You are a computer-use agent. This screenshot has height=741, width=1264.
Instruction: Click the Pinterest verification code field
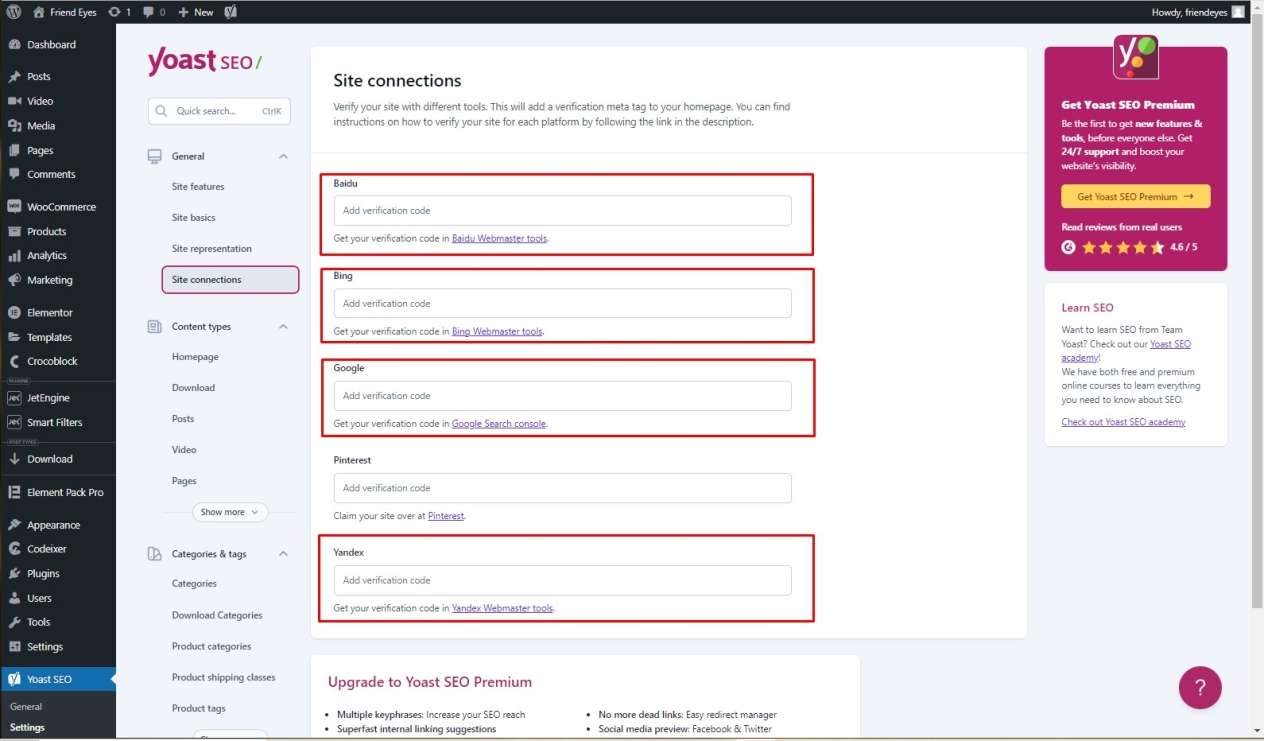[562, 488]
